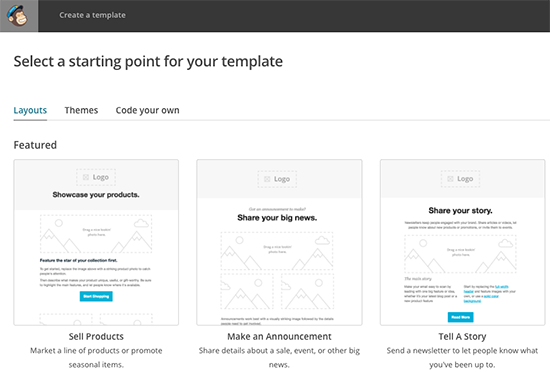Open the Themes tab
Image resolution: width=550 pixels, height=372 pixels.
click(81, 110)
